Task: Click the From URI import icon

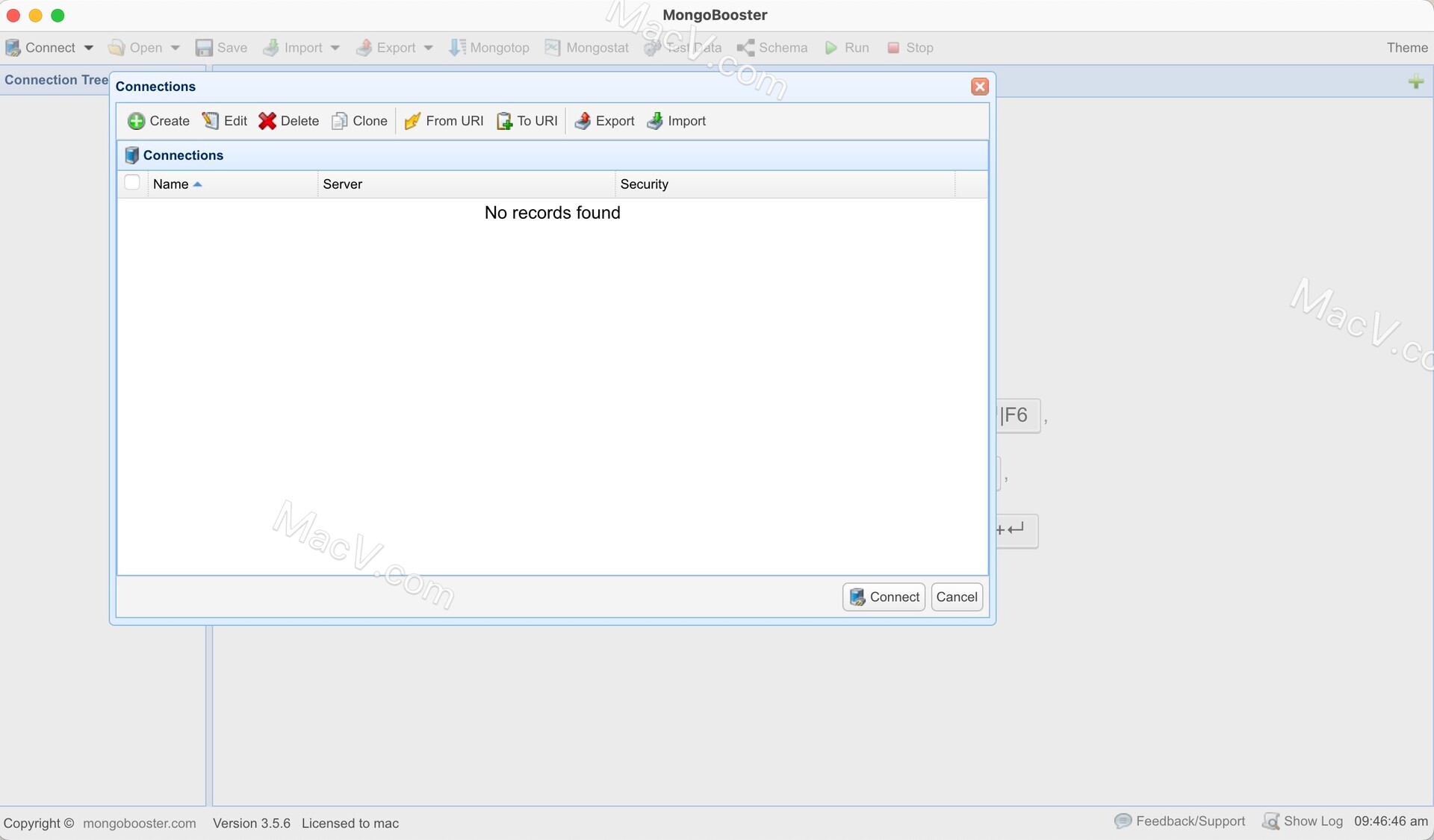Action: [x=412, y=120]
